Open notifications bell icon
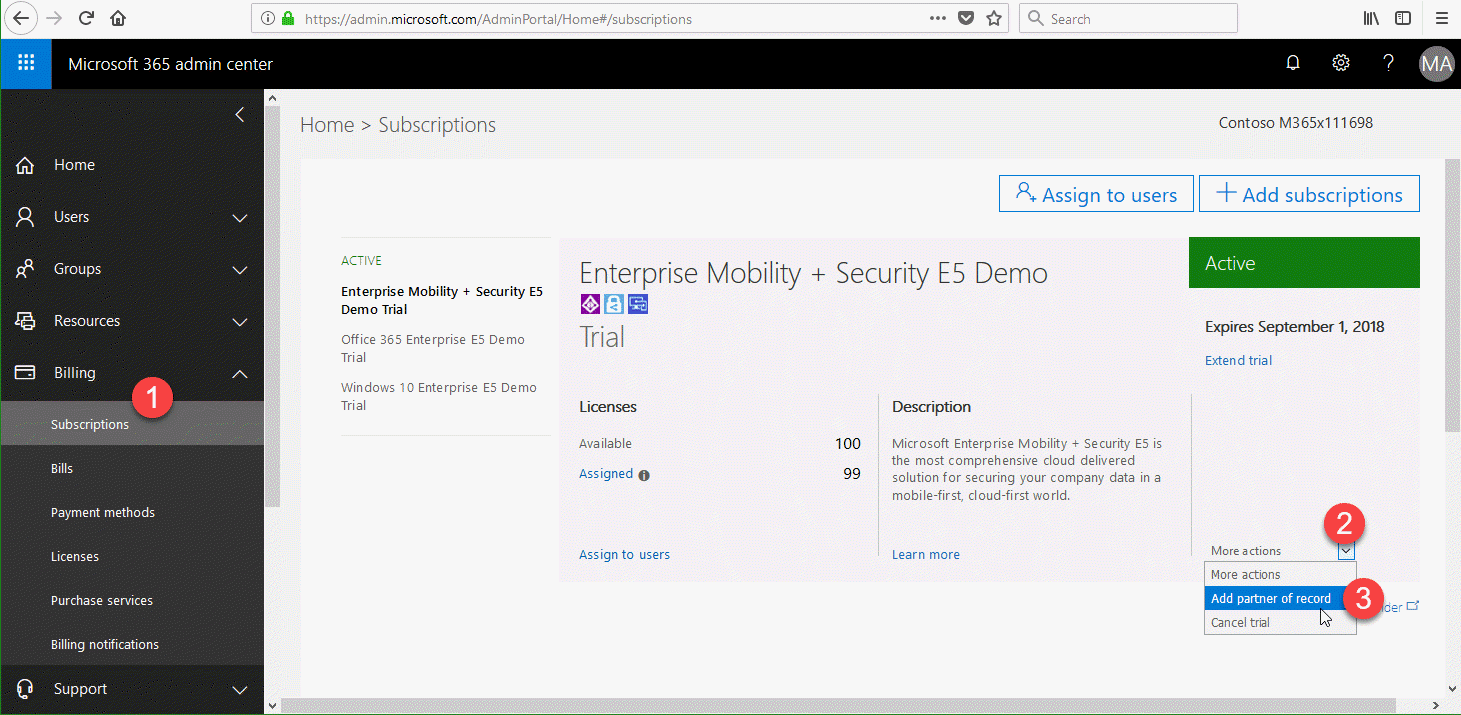The height and width of the screenshot is (715, 1461). [1293, 64]
